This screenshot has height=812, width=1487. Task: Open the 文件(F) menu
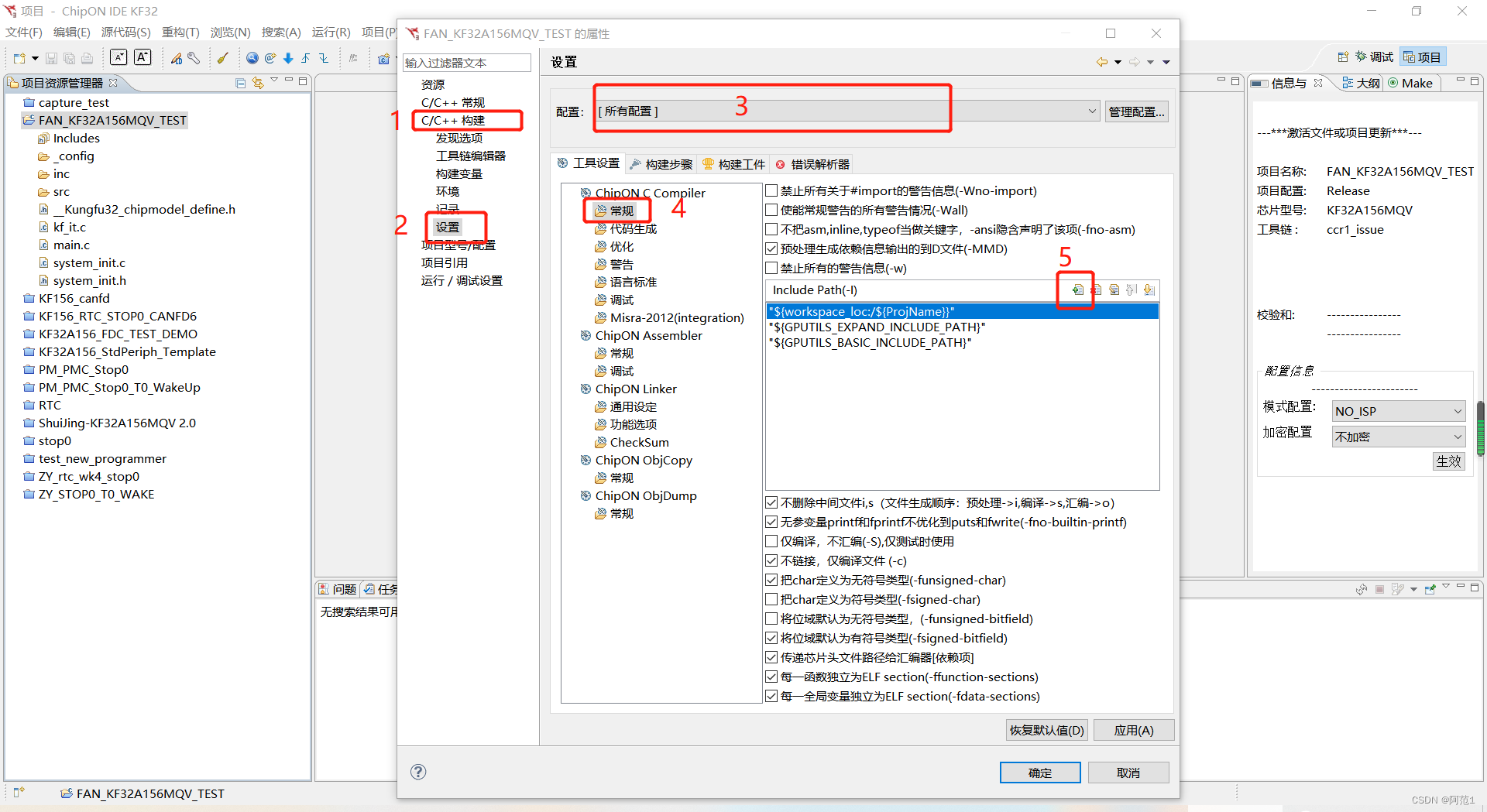point(24,33)
